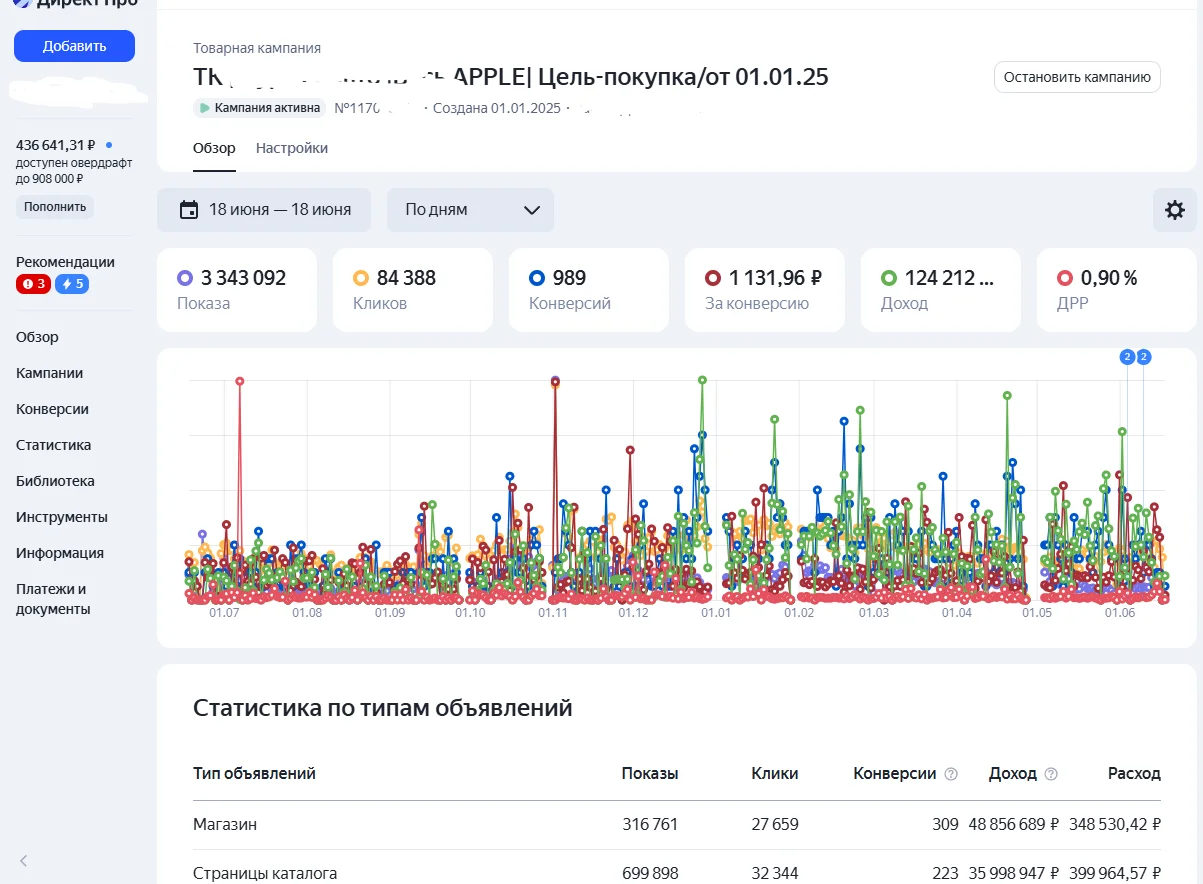Click the calendar icon in date range
1203x884 pixels.
pos(189,210)
